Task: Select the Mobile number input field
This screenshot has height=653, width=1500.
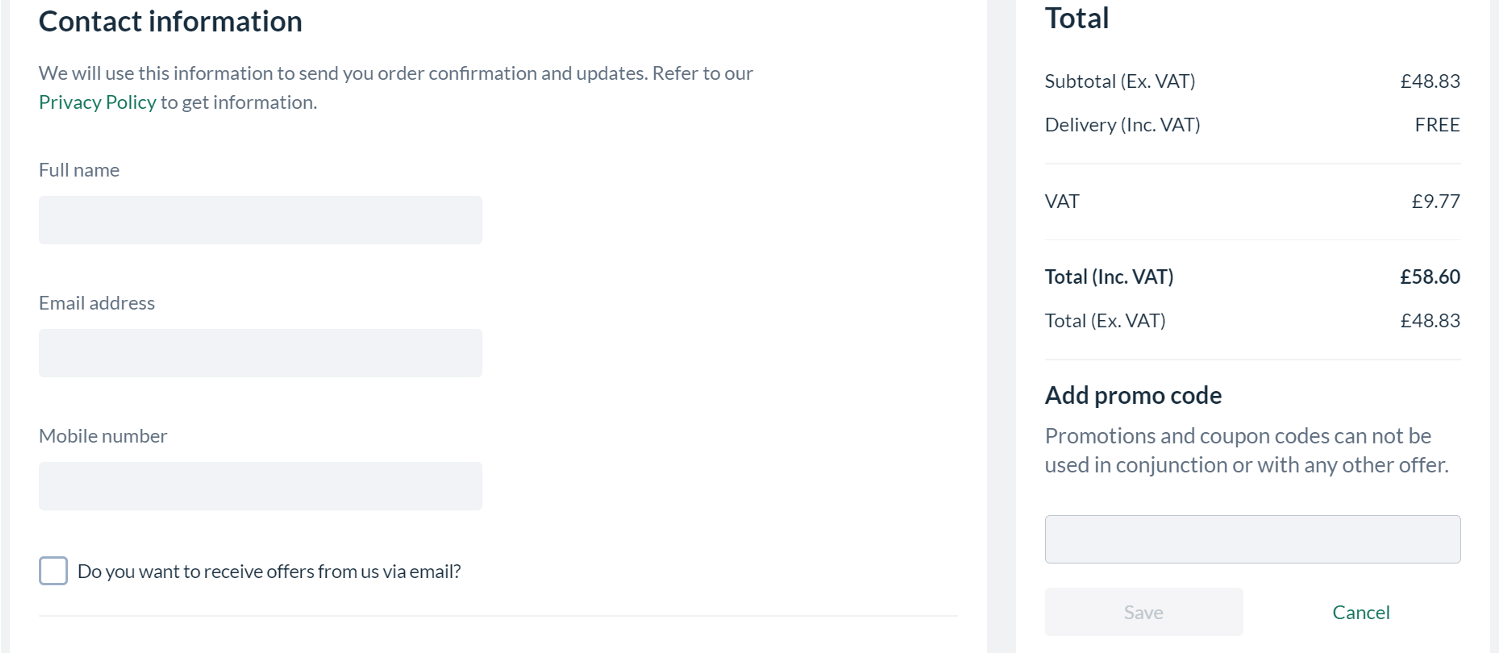Action: tap(260, 486)
